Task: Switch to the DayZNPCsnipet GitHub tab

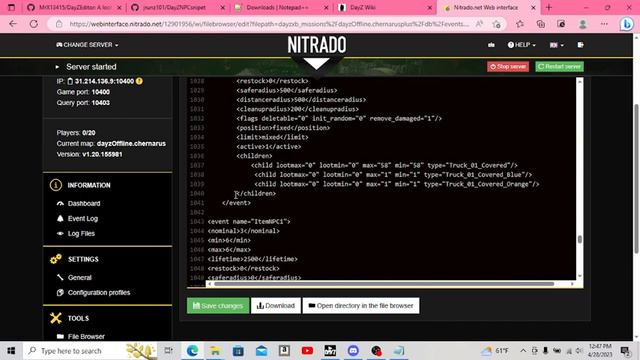Action: 178,7
